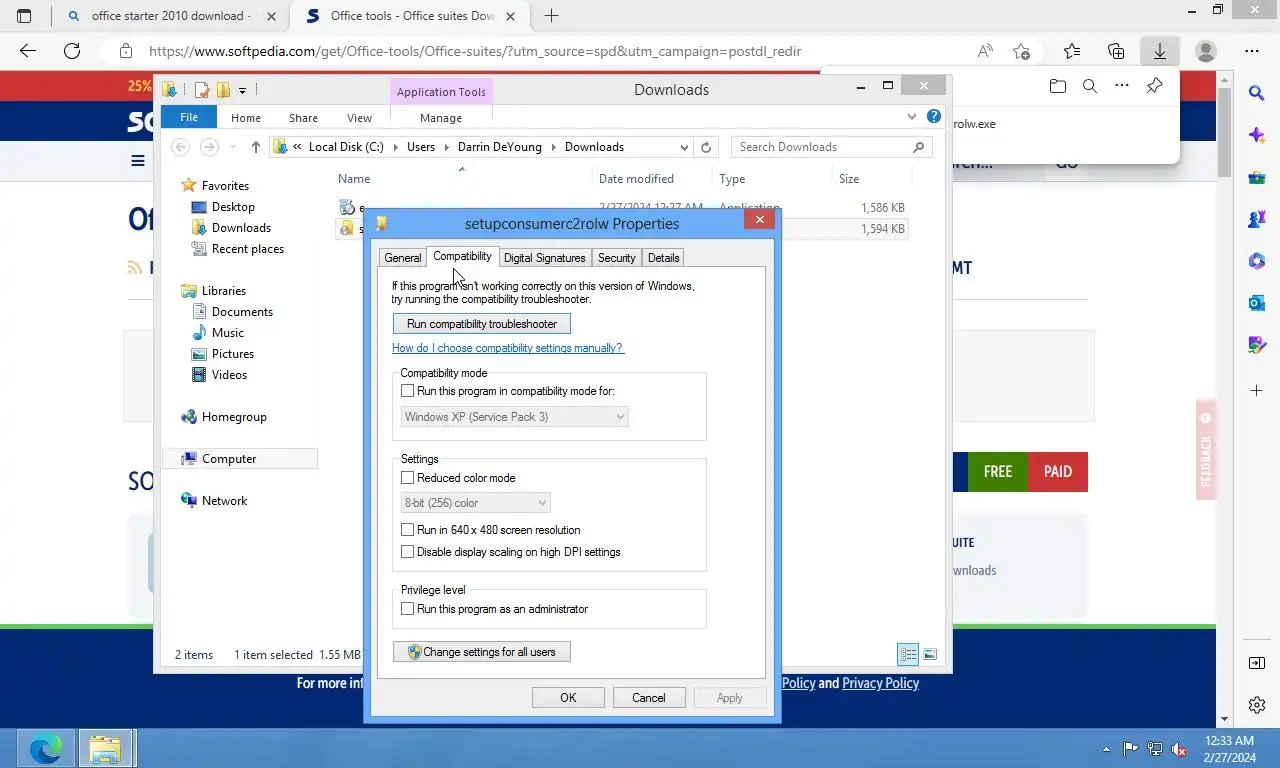Open Explorer help question mark icon
Image resolution: width=1280 pixels, height=768 pixels.
tap(934, 117)
